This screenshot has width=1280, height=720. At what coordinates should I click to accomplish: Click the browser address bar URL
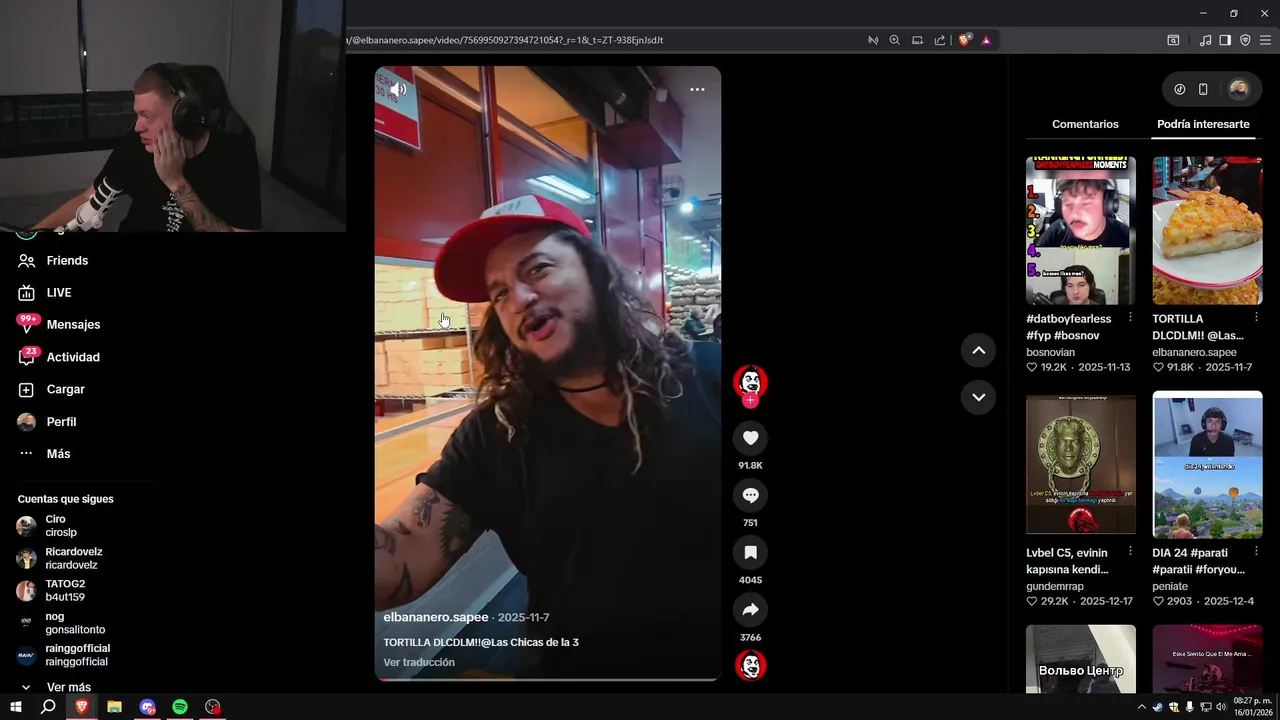point(505,40)
